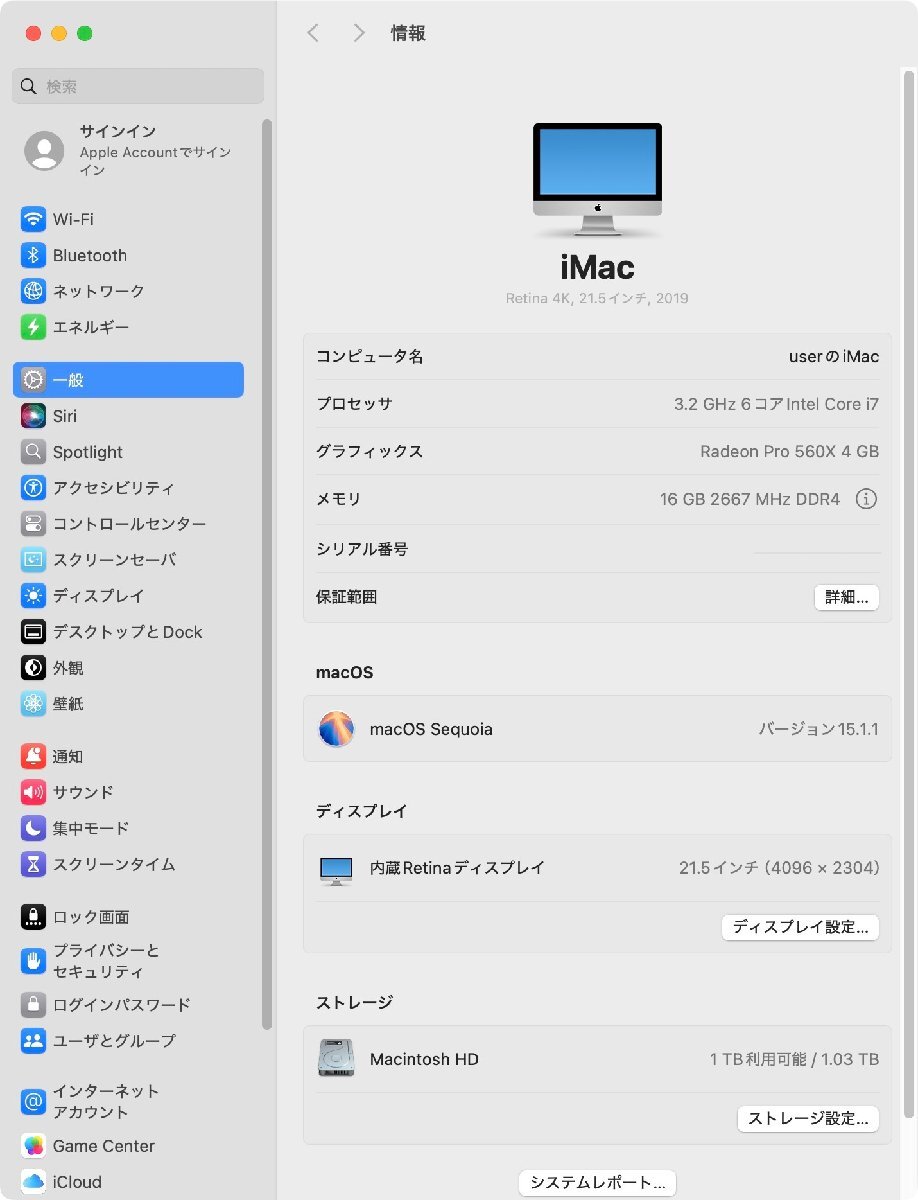
Task: Go forward with the right chevron
Action: click(359, 33)
